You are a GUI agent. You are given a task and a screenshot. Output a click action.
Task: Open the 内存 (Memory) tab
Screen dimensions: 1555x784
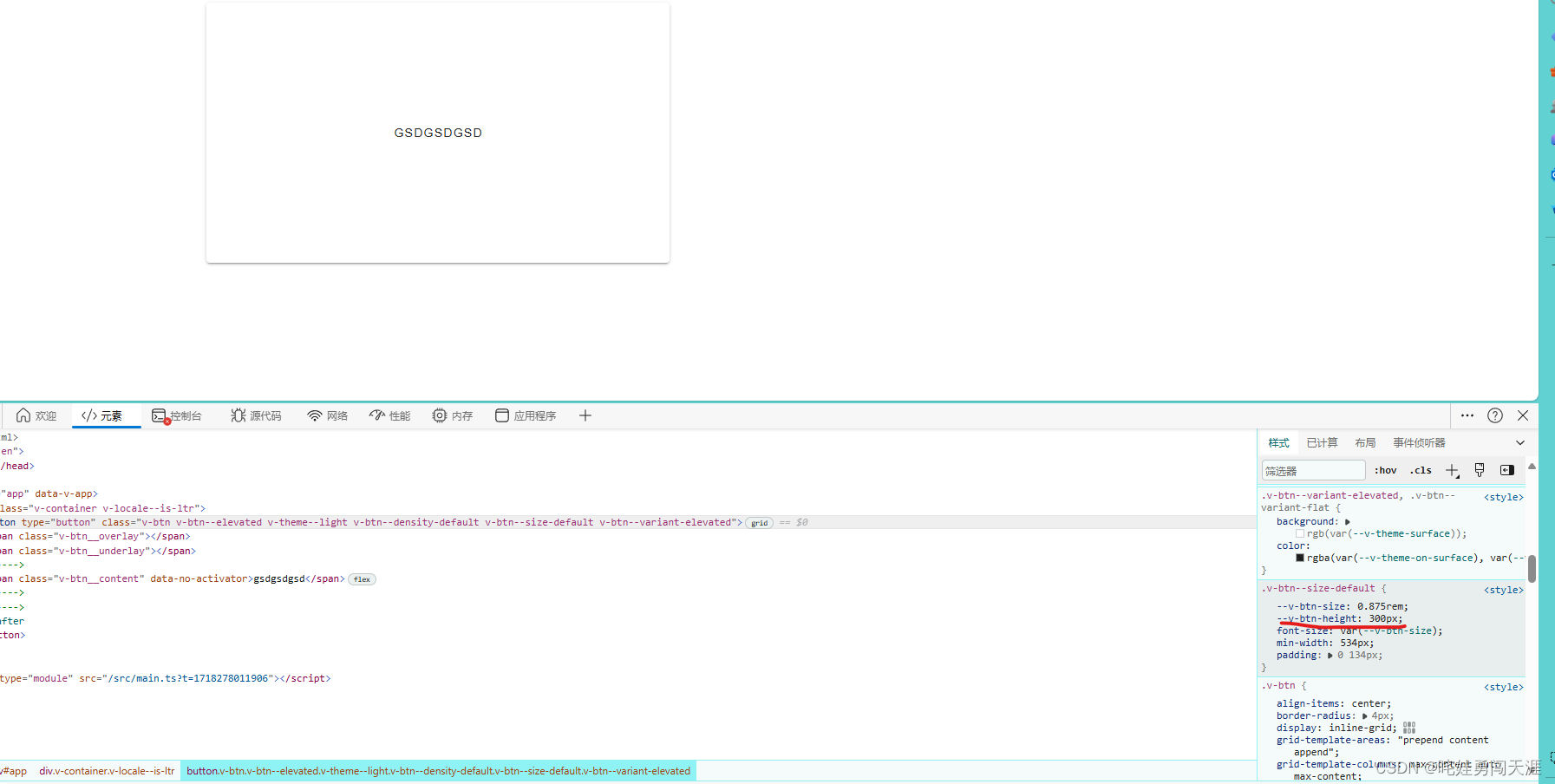pos(453,415)
